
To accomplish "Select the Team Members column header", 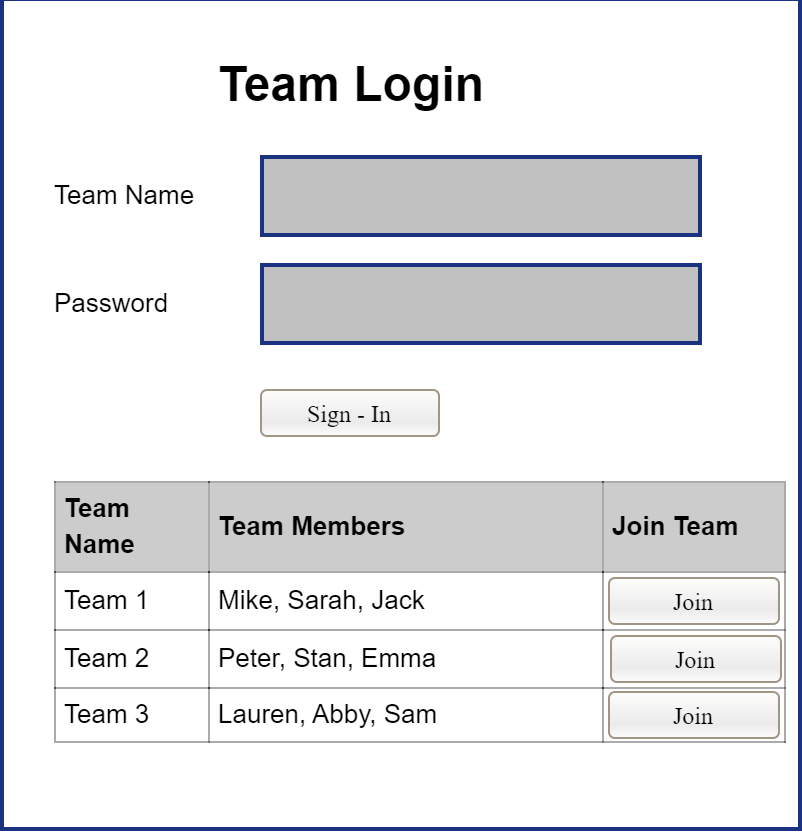I will pos(312,526).
